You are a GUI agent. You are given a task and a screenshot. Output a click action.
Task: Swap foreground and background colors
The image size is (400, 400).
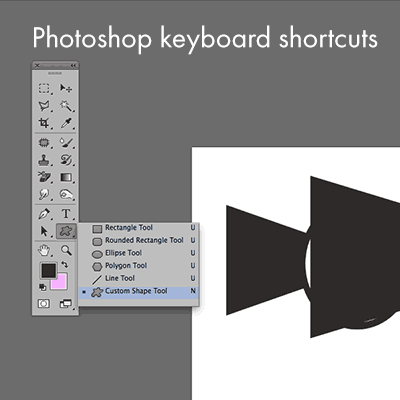pos(65,265)
